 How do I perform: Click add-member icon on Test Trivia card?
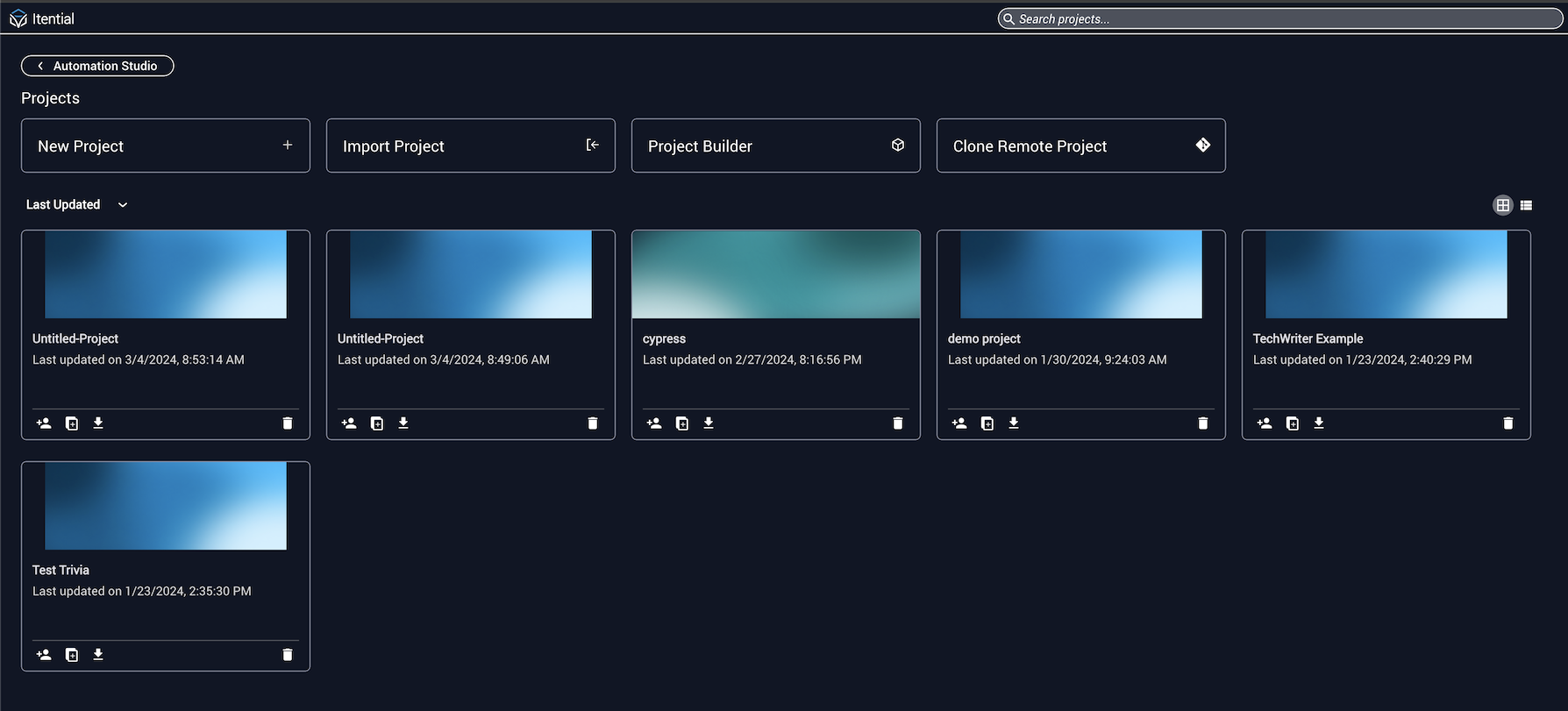tap(44, 655)
